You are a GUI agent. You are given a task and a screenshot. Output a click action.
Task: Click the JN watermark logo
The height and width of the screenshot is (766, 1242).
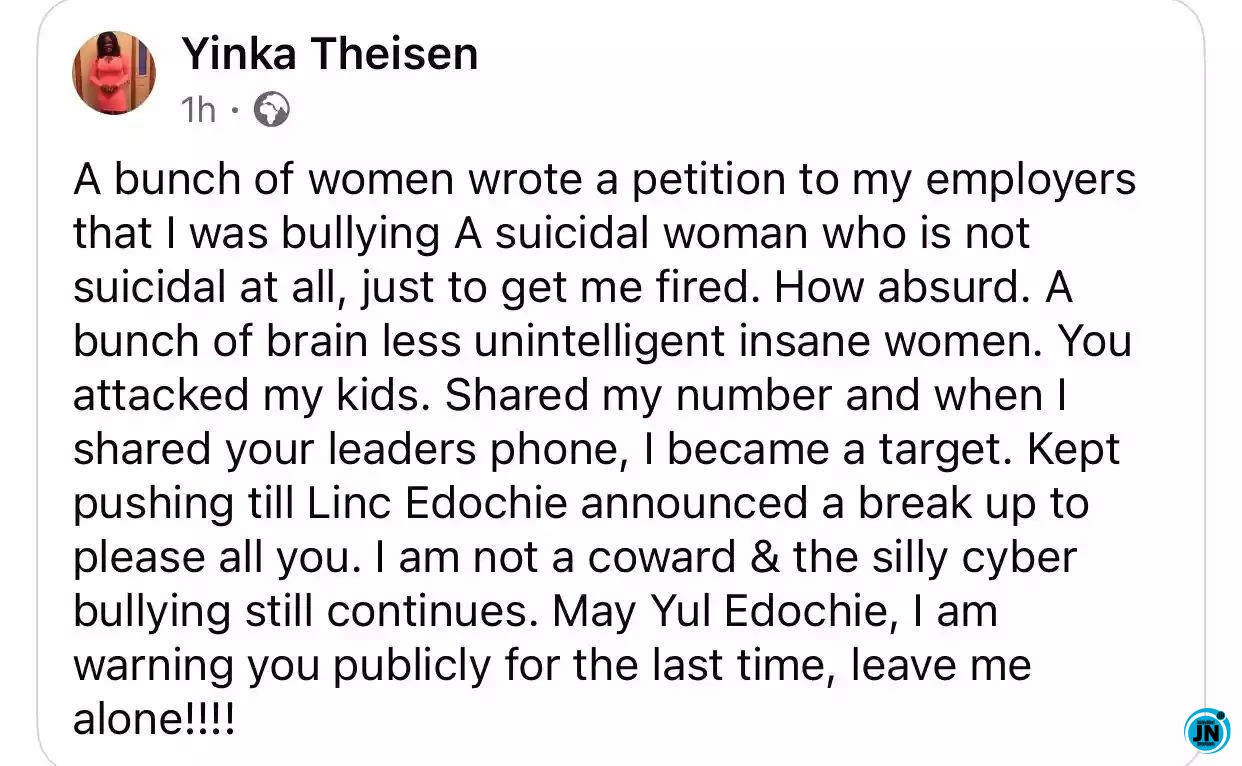click(x=1207, y=732)
